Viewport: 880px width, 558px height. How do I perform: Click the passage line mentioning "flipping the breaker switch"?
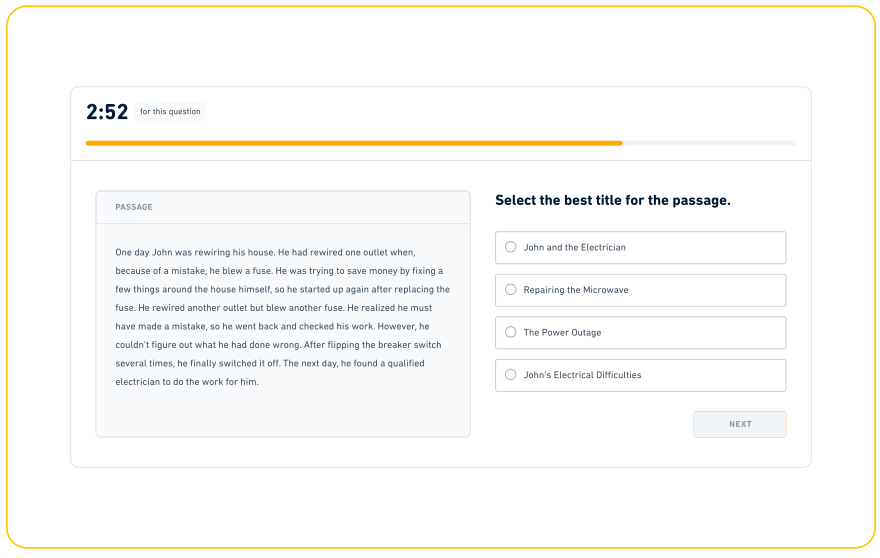coord(278,345)
